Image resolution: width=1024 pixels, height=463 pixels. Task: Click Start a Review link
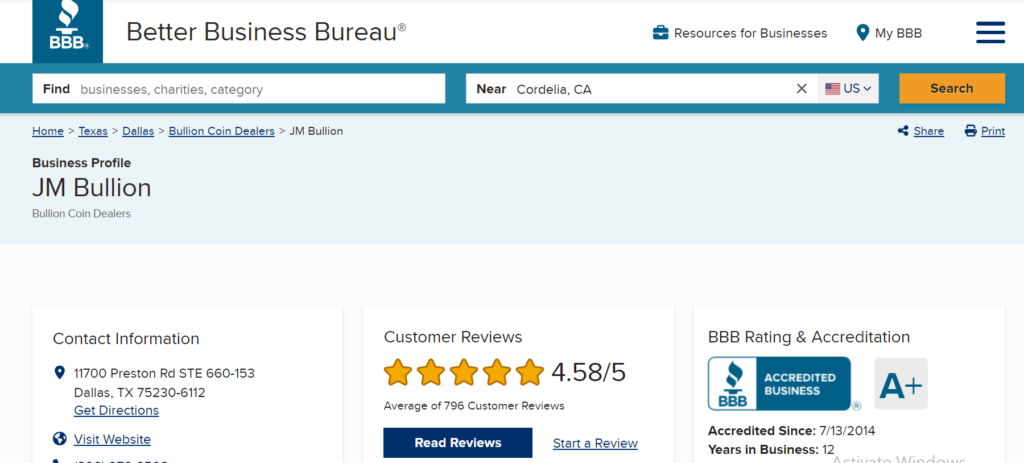click(x=595, y=443)
